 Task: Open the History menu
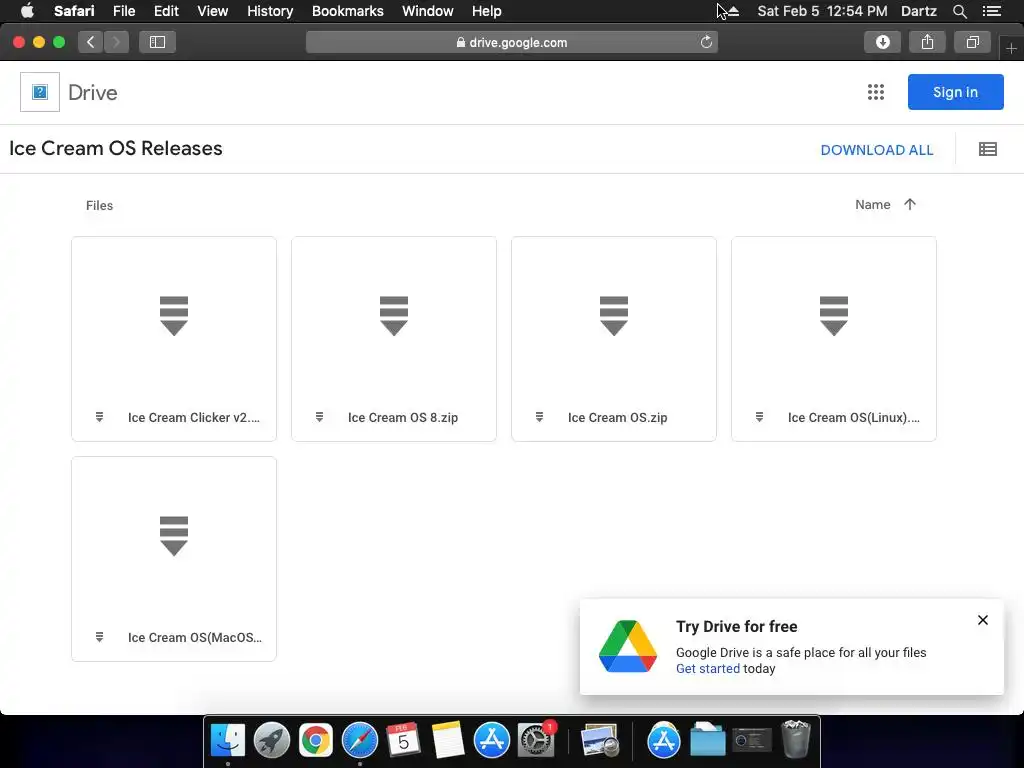[270, 11]
